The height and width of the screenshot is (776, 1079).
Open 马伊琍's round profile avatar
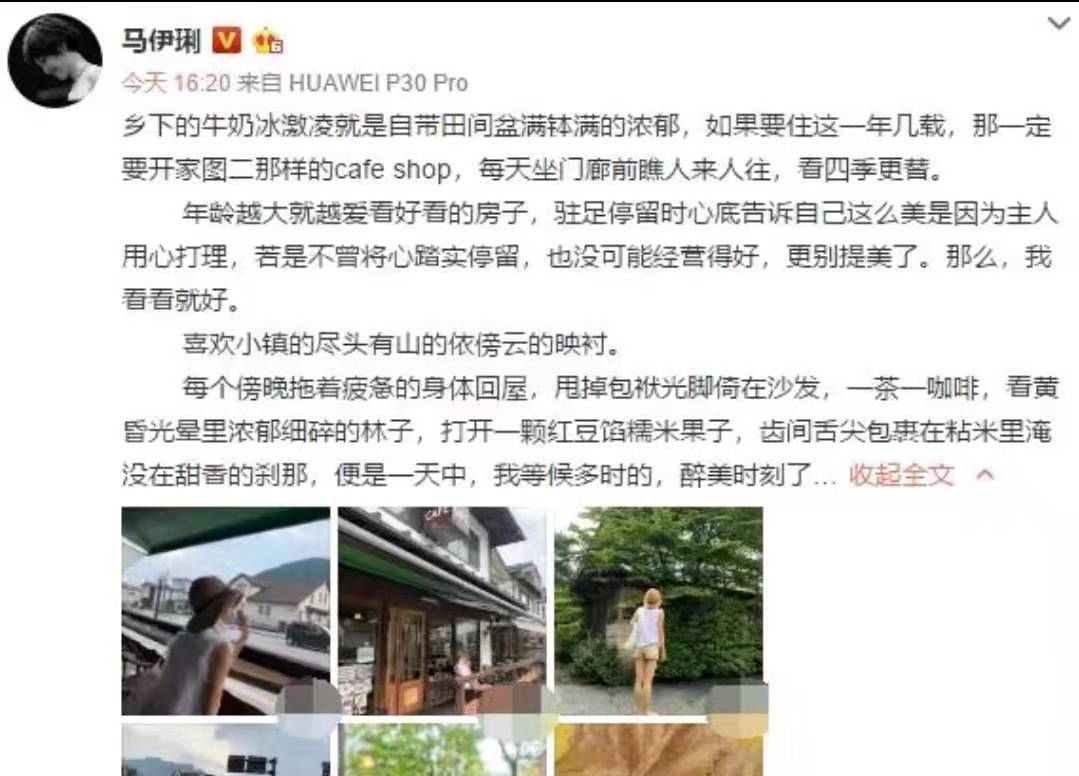[55, 60]
